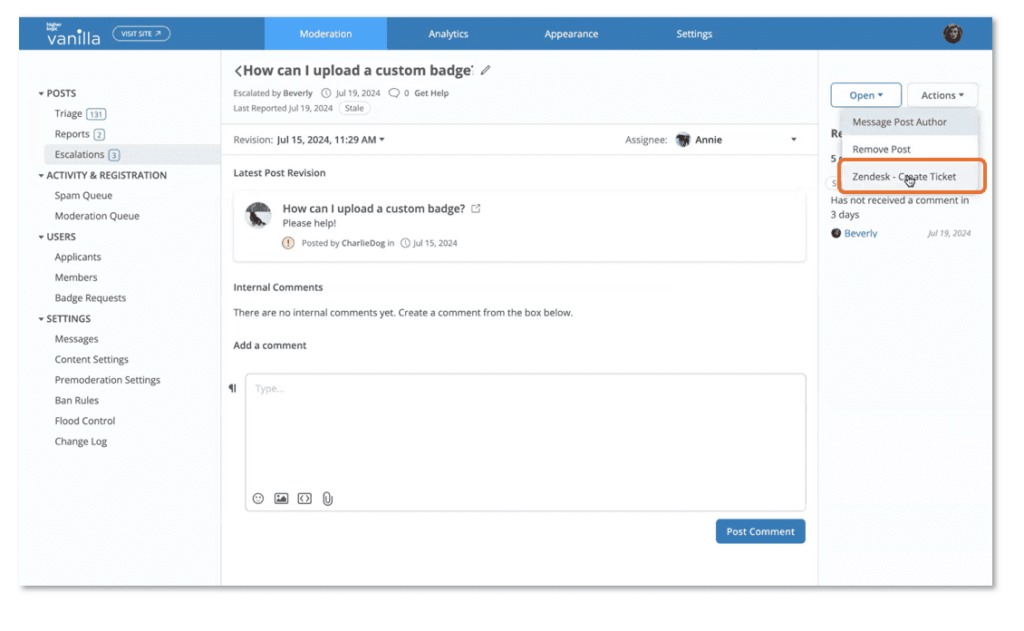Viewport: 1024px width, 631px height.
Task: Click the VISIT SITE button
Action: [x=141, y=34]
